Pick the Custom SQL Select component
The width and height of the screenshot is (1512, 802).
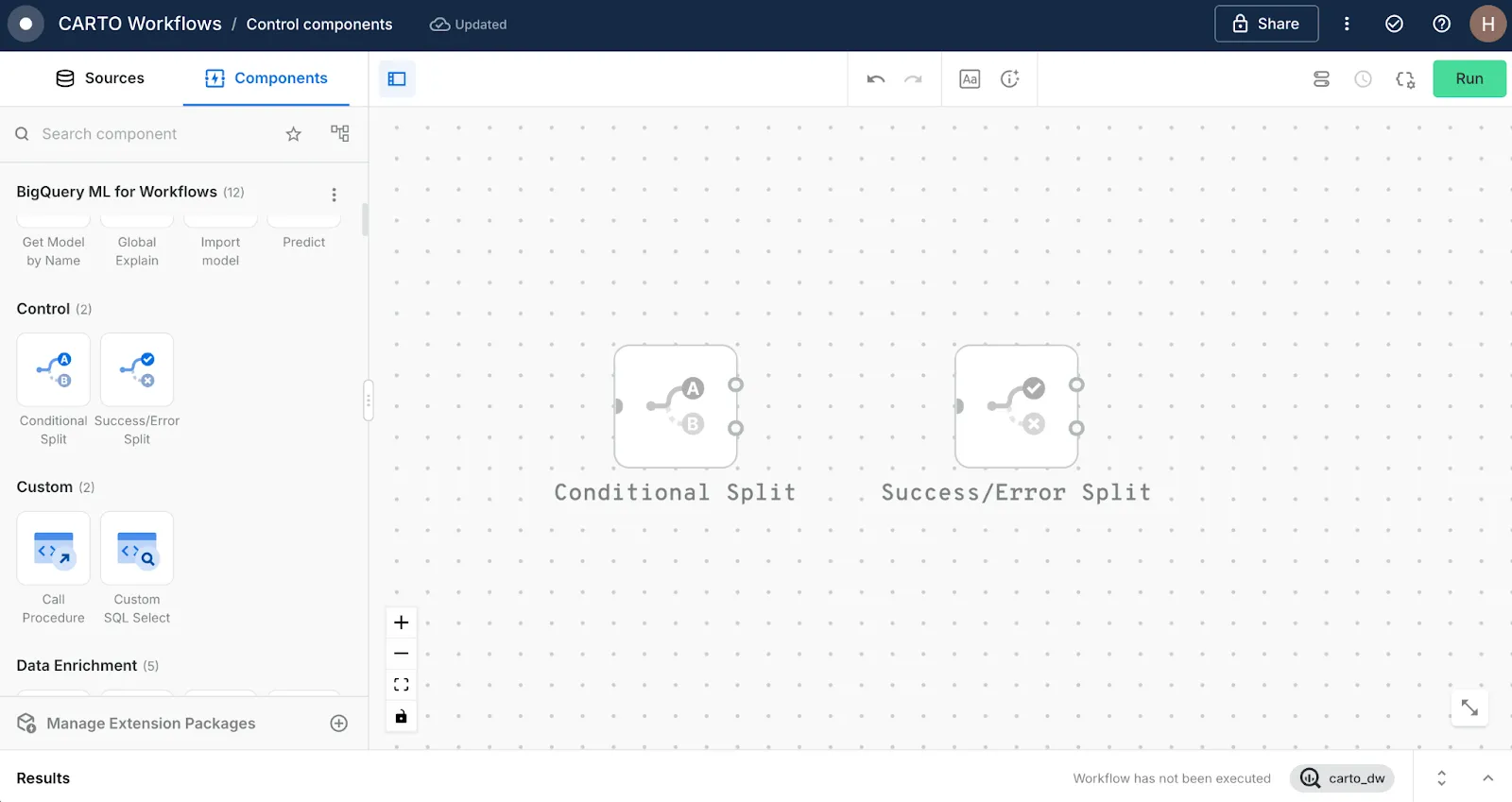coord(137,548)
